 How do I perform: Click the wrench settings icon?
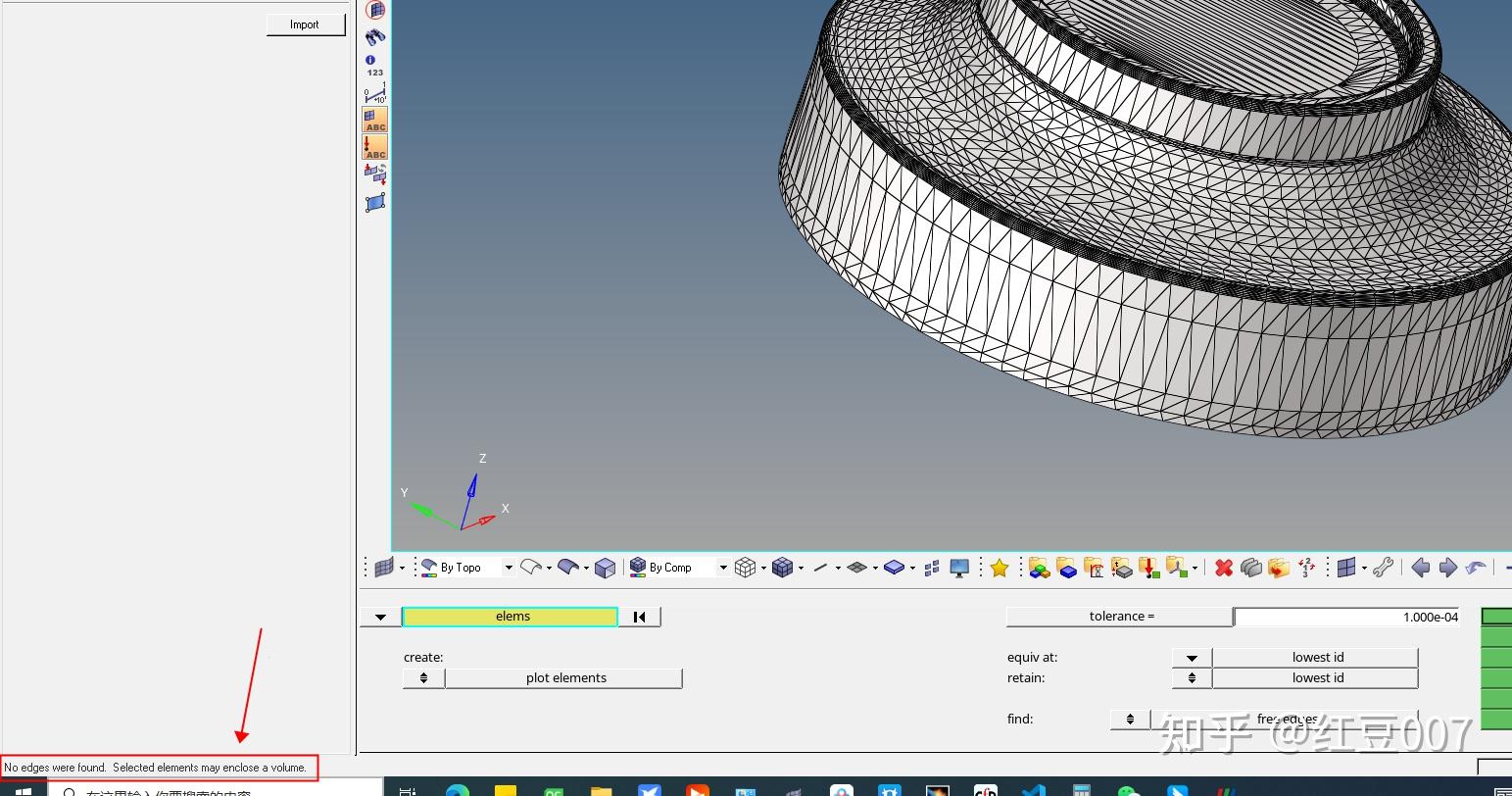[x=1383, y=568]
